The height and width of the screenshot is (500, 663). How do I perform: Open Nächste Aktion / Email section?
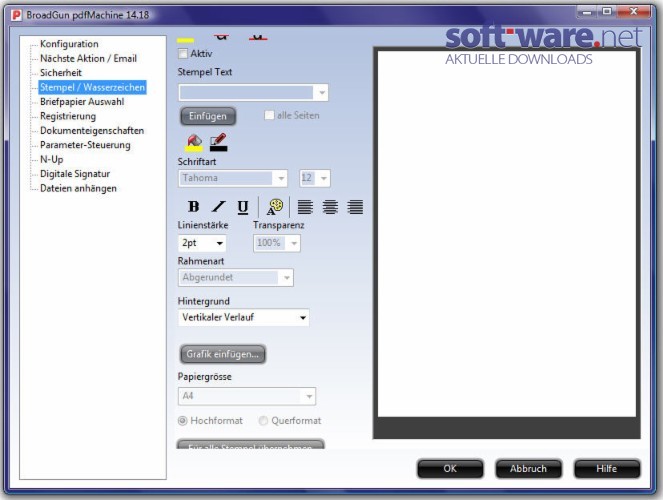tap(88, 58)
